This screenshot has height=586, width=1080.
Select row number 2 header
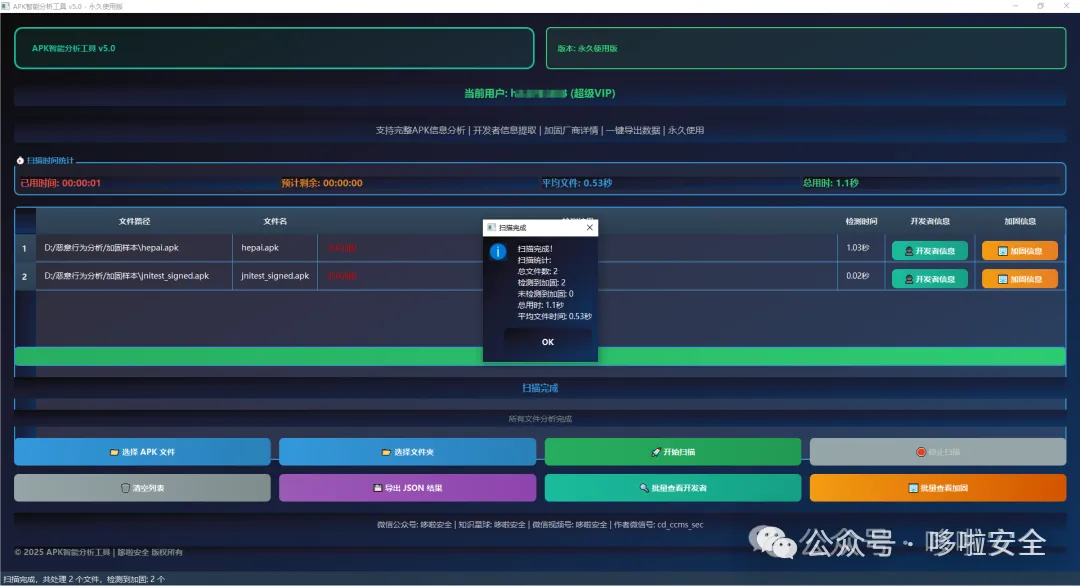pyautogui.click(x=25, y=276)
